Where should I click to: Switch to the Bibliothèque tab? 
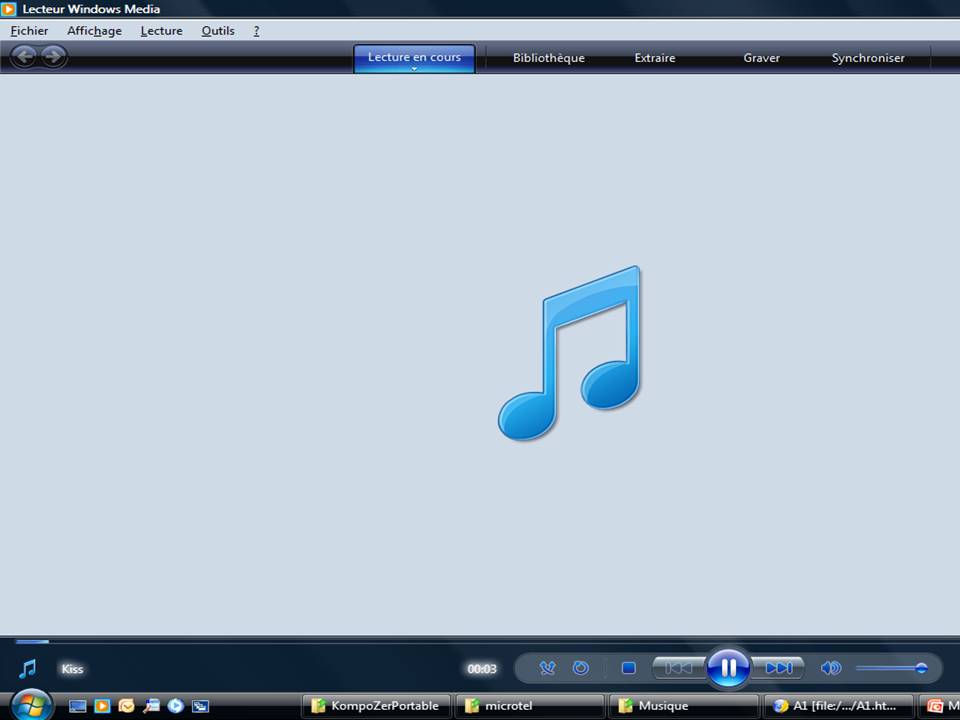coord(549,58)
